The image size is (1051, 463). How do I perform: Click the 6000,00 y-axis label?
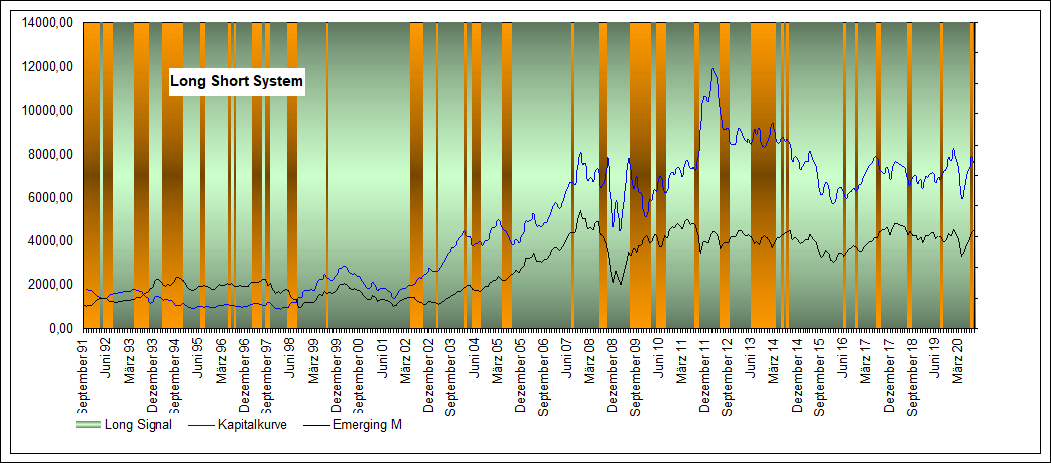tap(50, 198)
